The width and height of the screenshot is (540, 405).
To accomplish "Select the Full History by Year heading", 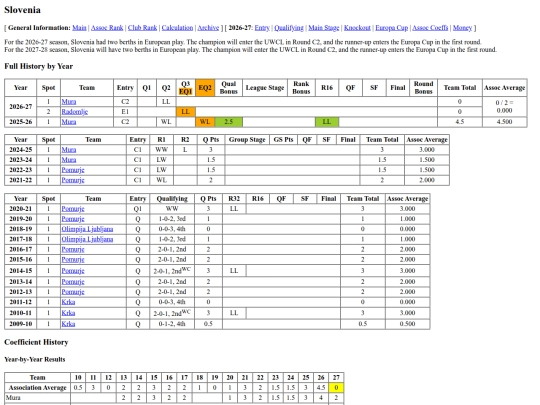I will [x=39, y=66].
